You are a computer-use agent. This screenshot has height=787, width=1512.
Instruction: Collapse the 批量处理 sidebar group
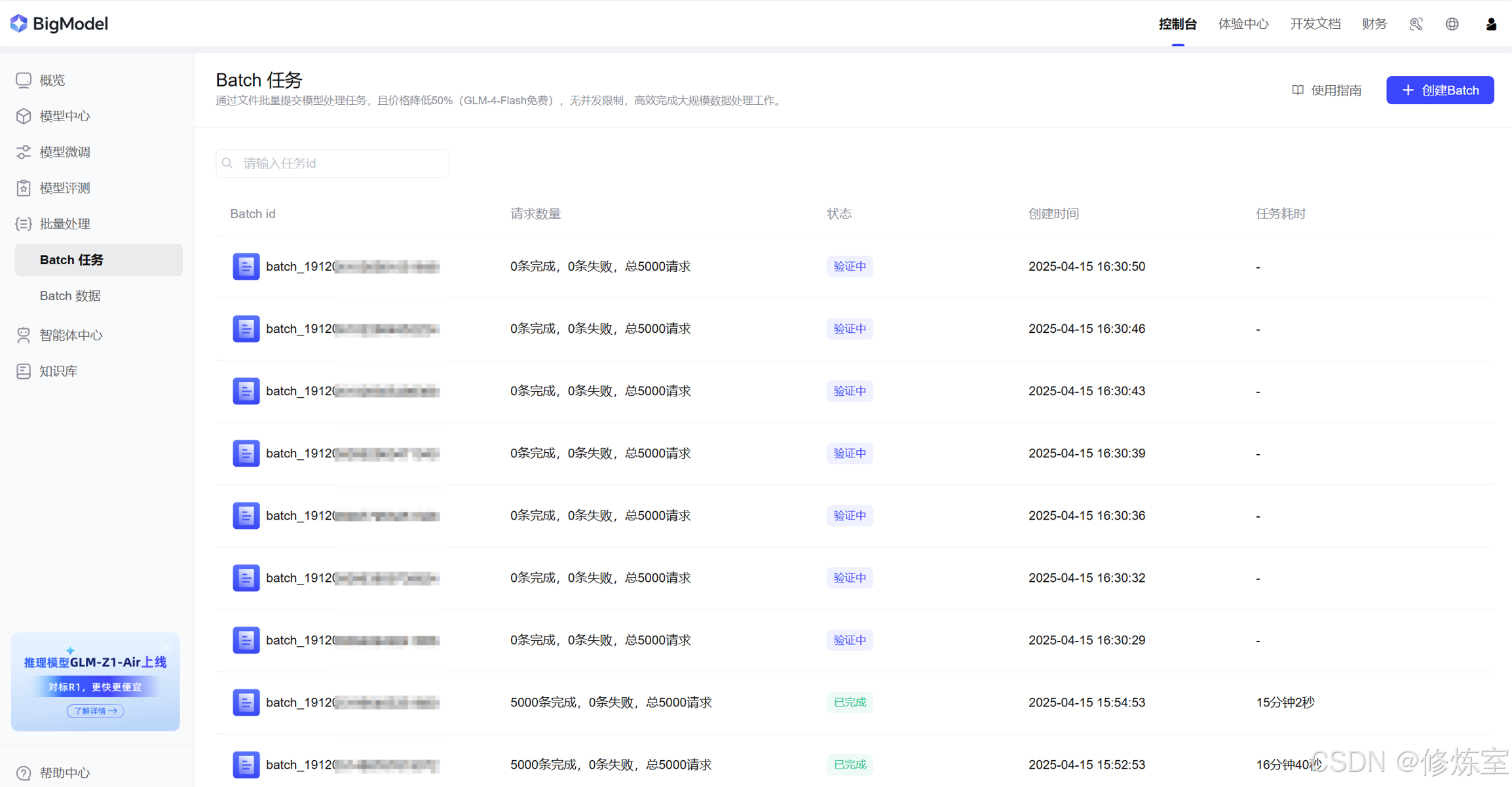(64, 224)
